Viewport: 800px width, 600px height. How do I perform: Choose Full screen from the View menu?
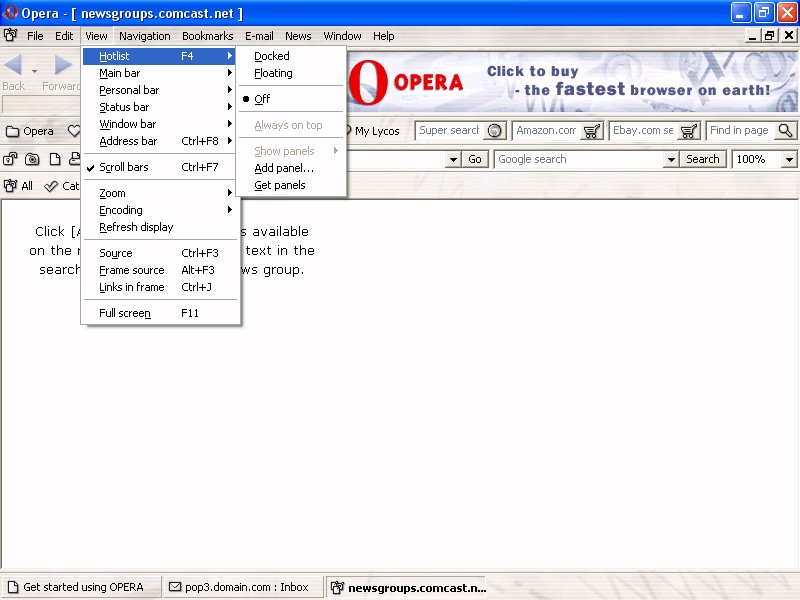coord(125,313)
